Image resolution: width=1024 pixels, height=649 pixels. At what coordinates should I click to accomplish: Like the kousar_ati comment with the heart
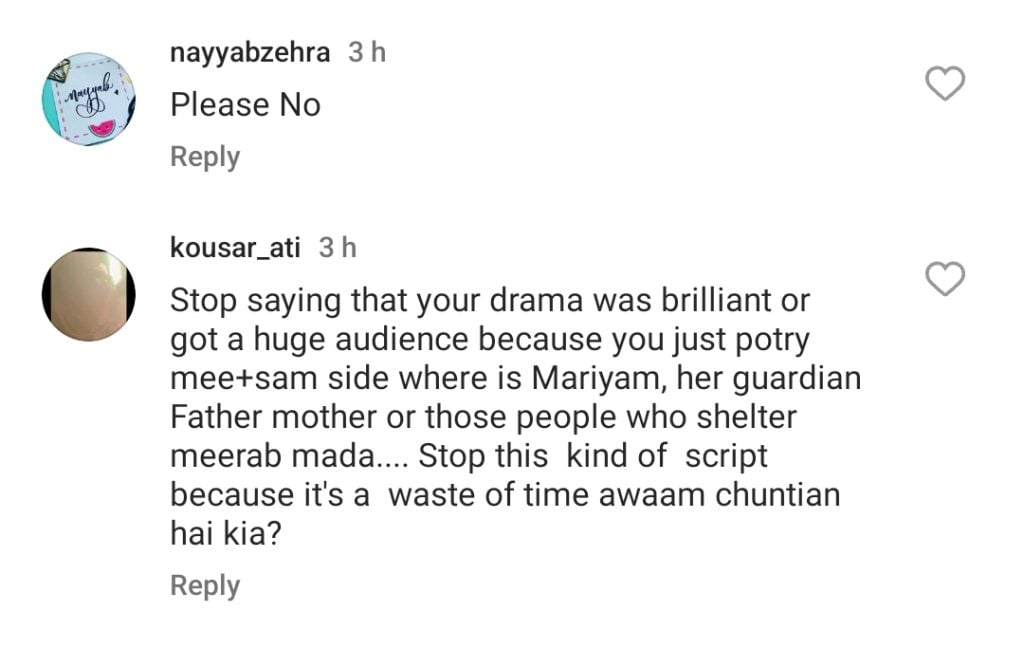pyautogui.click(x=944, y=279)
